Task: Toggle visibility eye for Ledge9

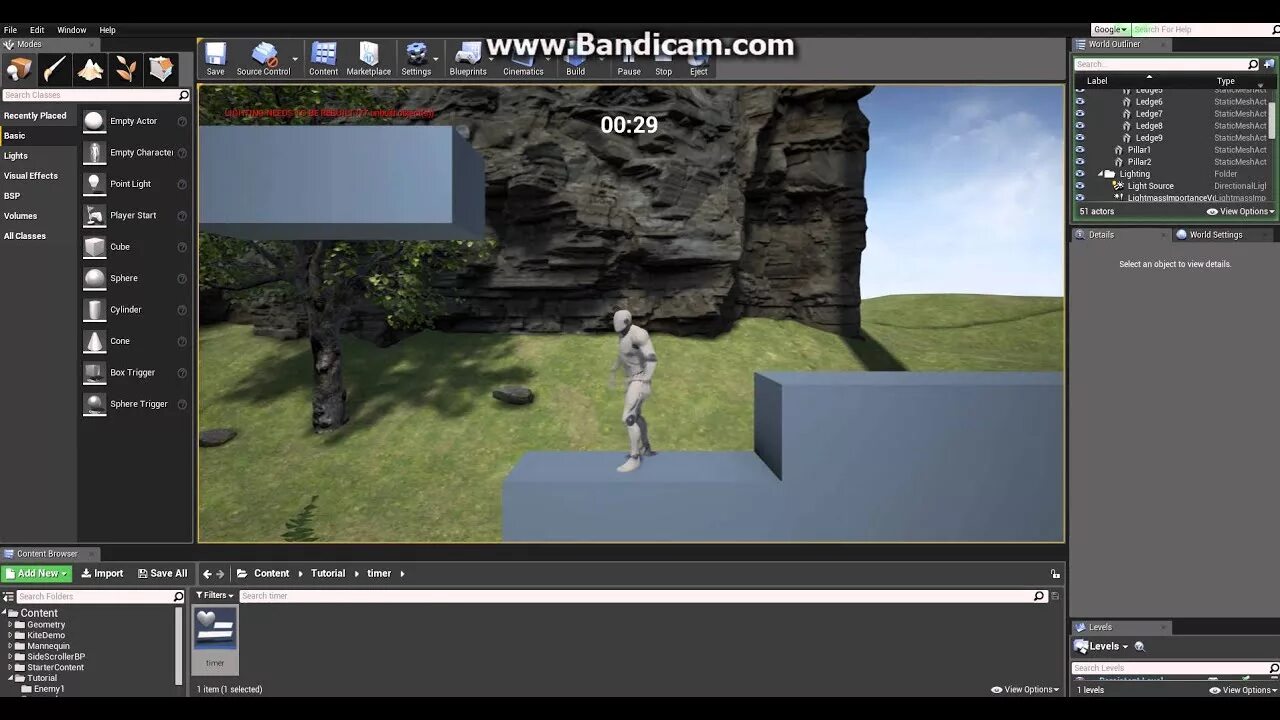Action: tap(1080, 138)
